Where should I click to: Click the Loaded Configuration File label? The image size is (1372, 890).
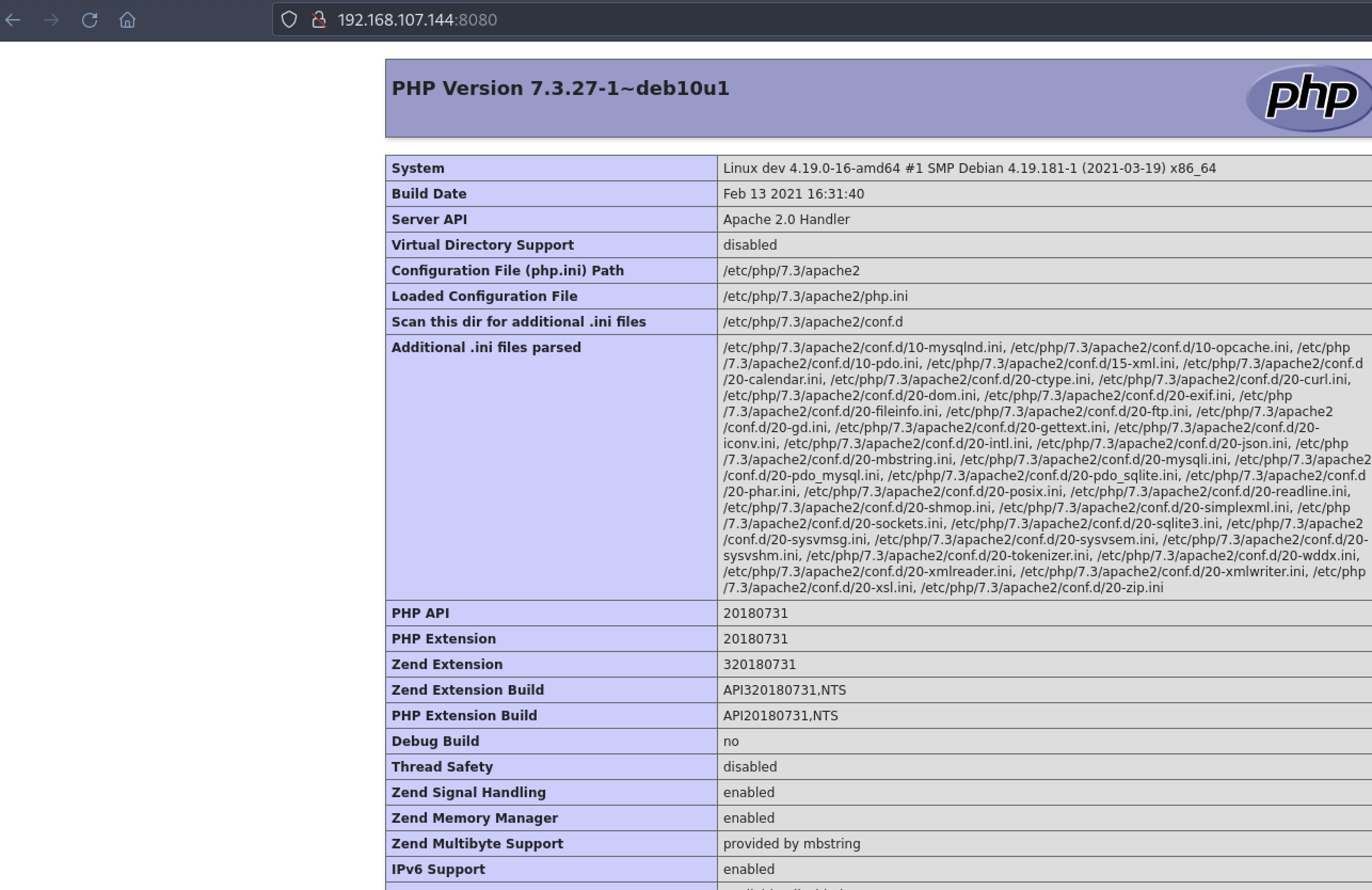[484, 297]
